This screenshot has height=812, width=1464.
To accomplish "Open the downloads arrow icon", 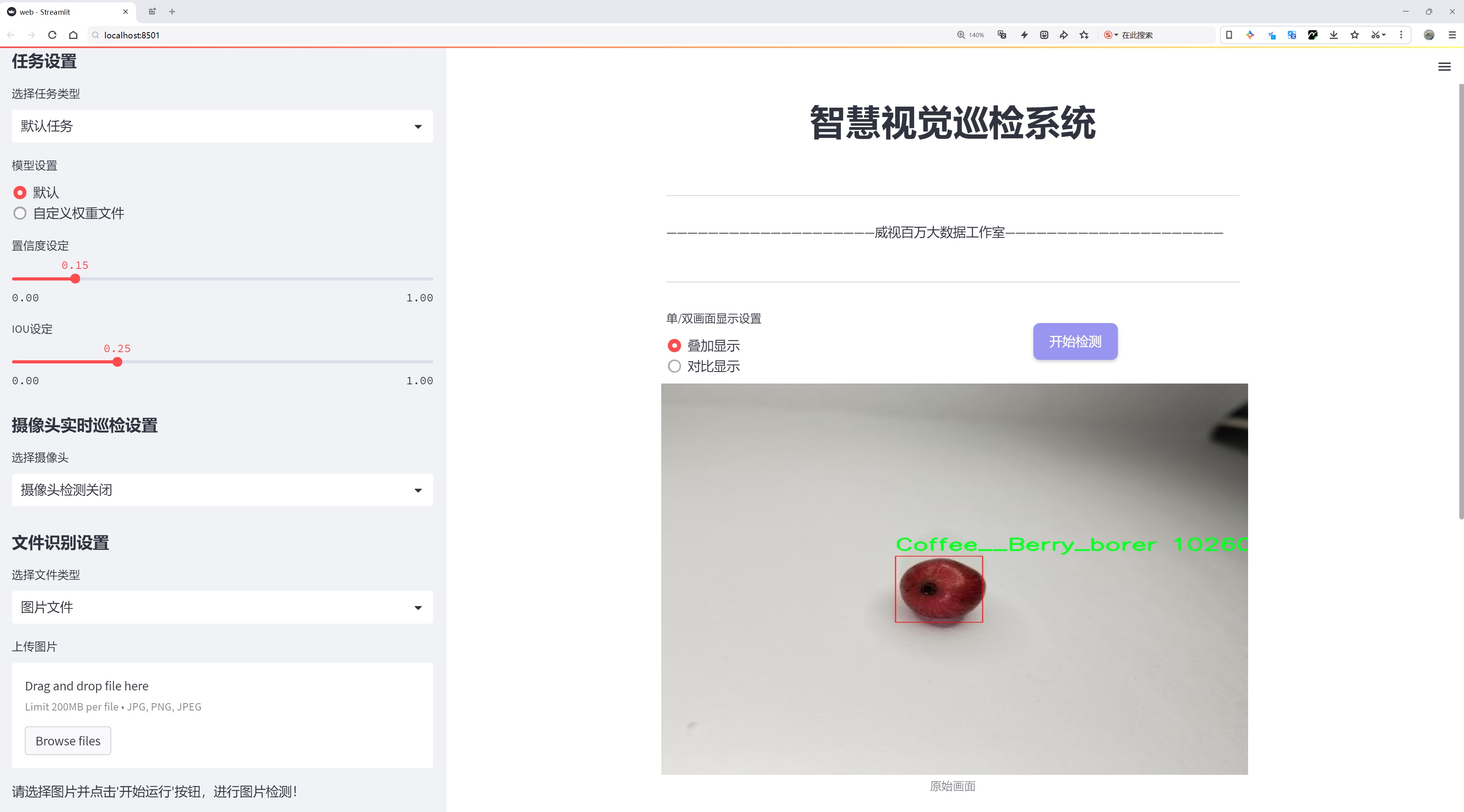I will [1334, 34].
